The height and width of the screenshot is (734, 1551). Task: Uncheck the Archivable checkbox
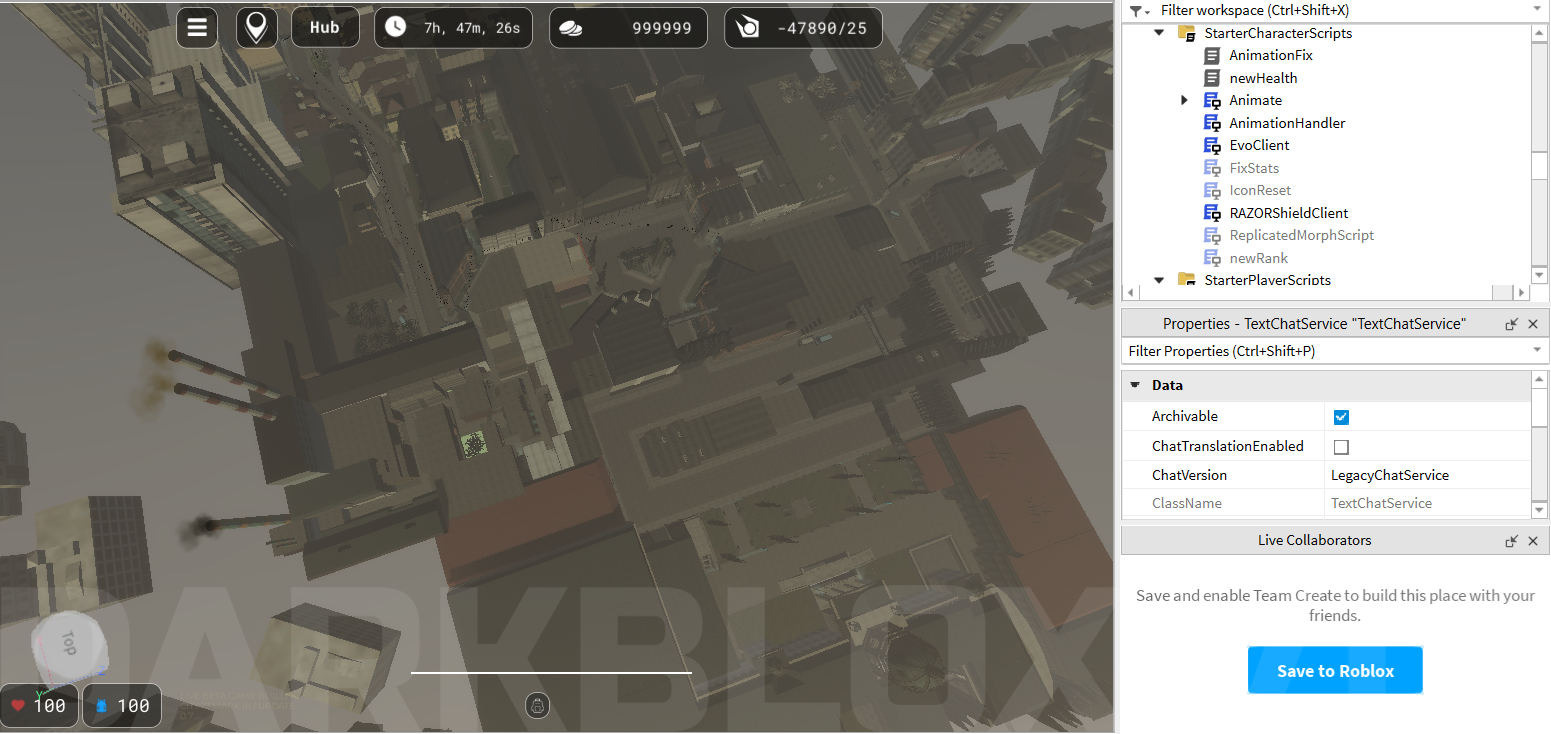point(1341,417)
